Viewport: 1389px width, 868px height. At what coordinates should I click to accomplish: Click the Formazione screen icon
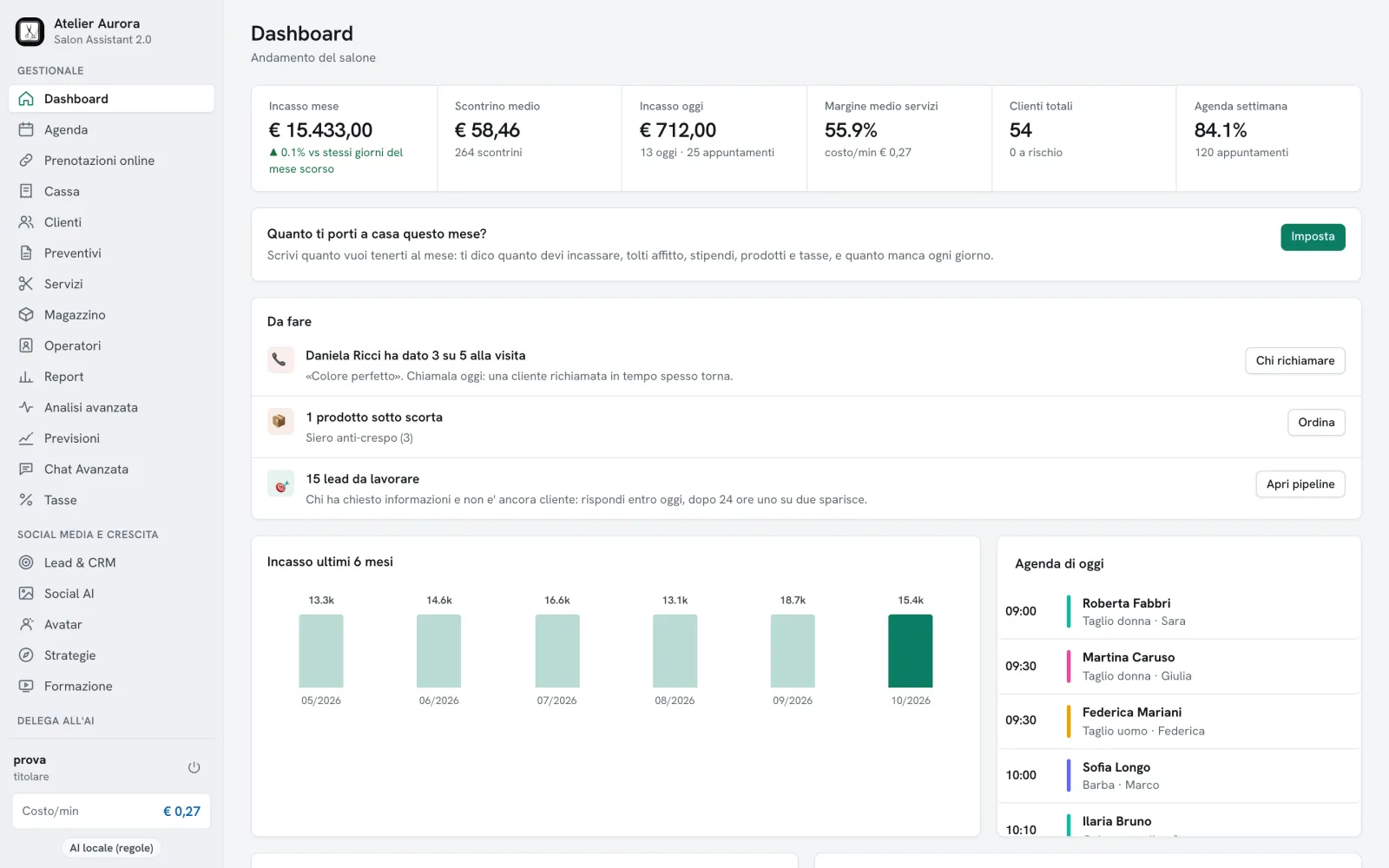pyautogui.click(x=26, y=687)
